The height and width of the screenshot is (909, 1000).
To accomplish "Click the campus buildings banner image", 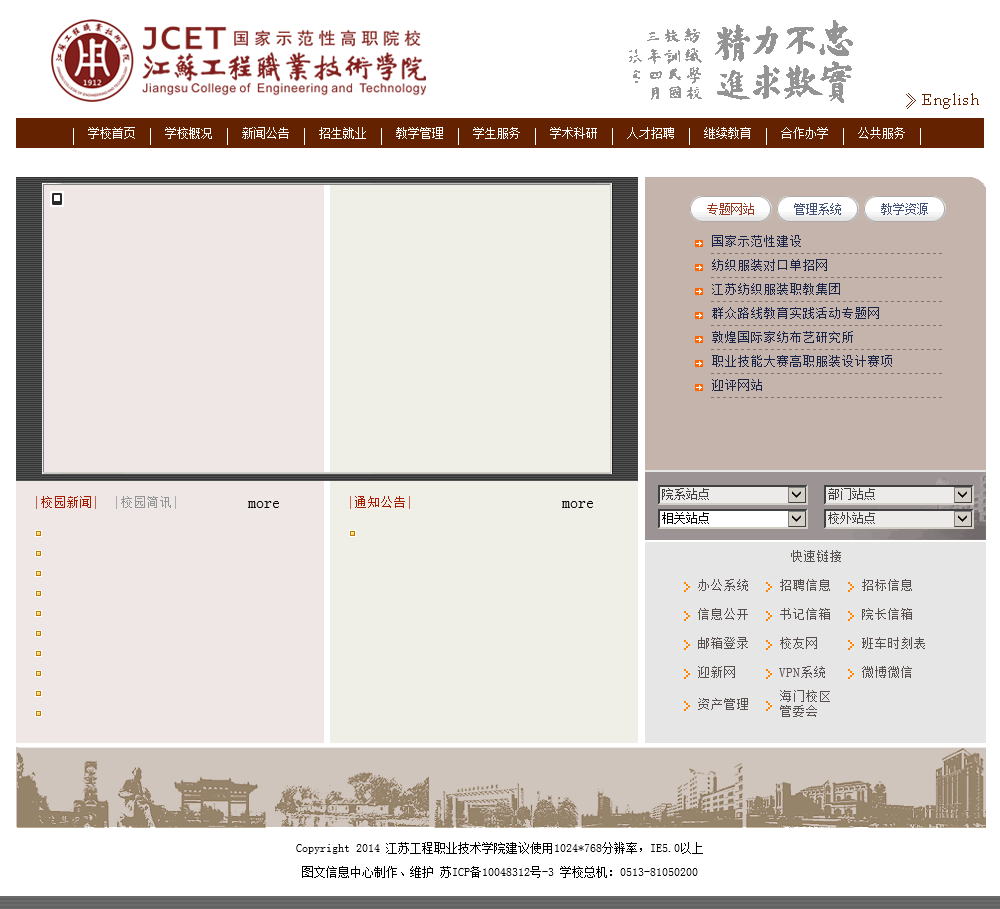I will [501, 788].
